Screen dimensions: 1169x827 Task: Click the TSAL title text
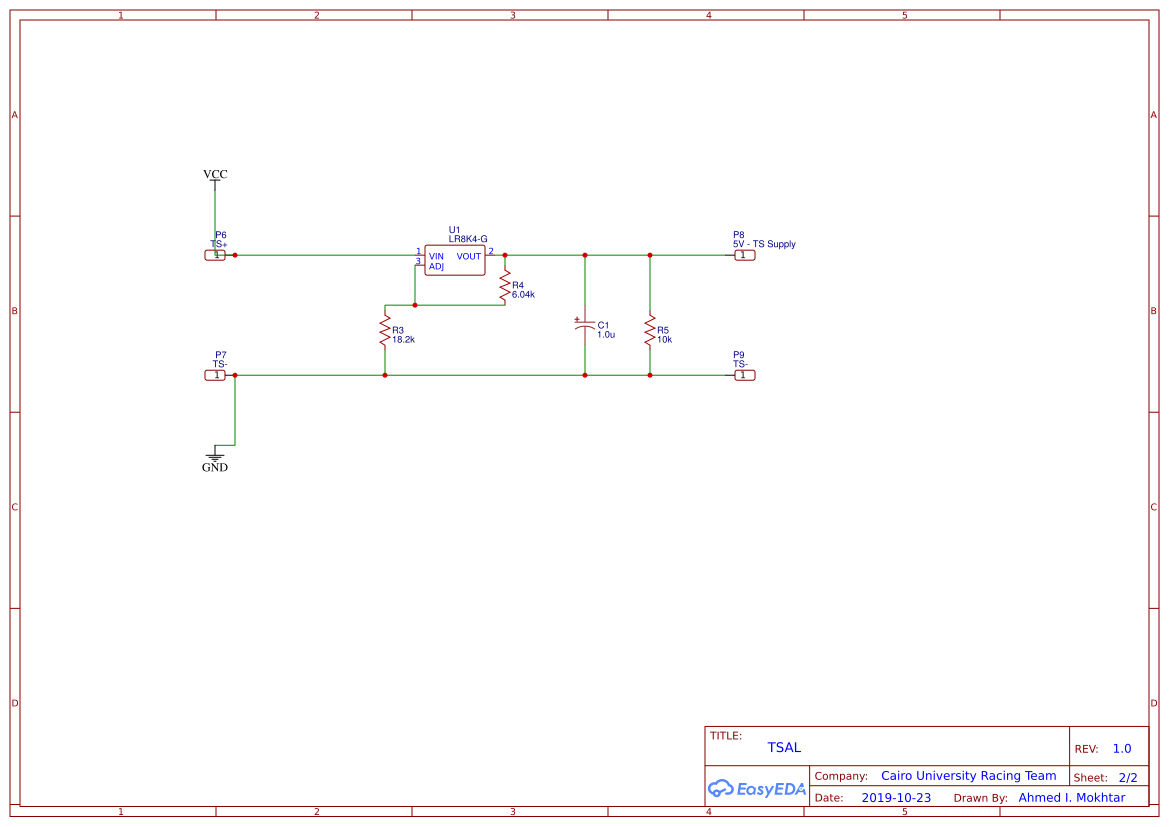pyautogui.click(x=785, y=747)
